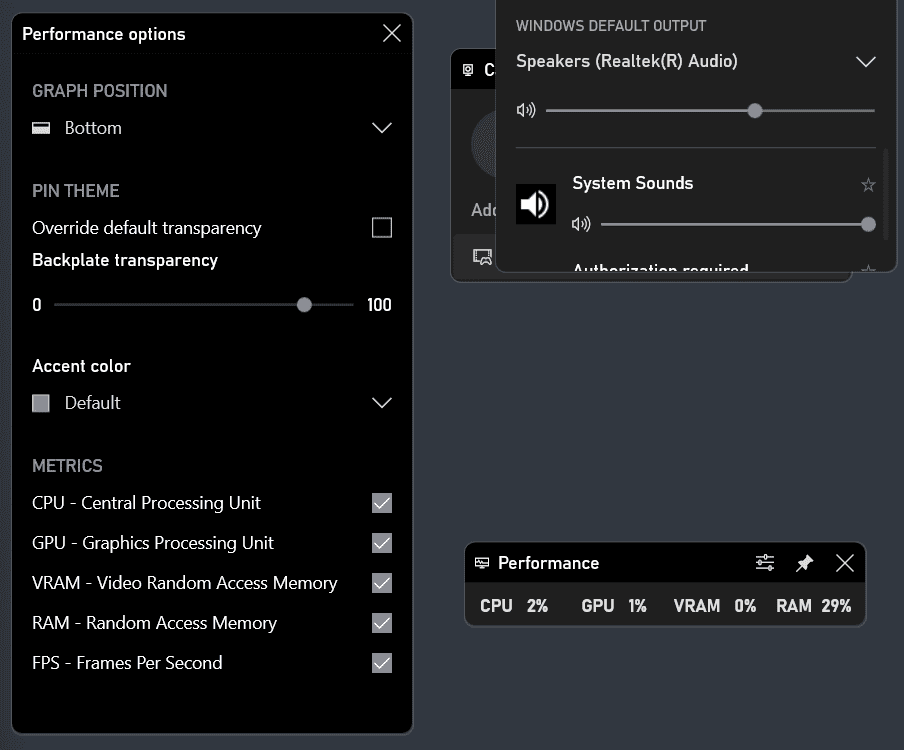Uncheck the VRAM - Video Random Access Memory metric
This screenshot has height=750, width=904.
381,583
